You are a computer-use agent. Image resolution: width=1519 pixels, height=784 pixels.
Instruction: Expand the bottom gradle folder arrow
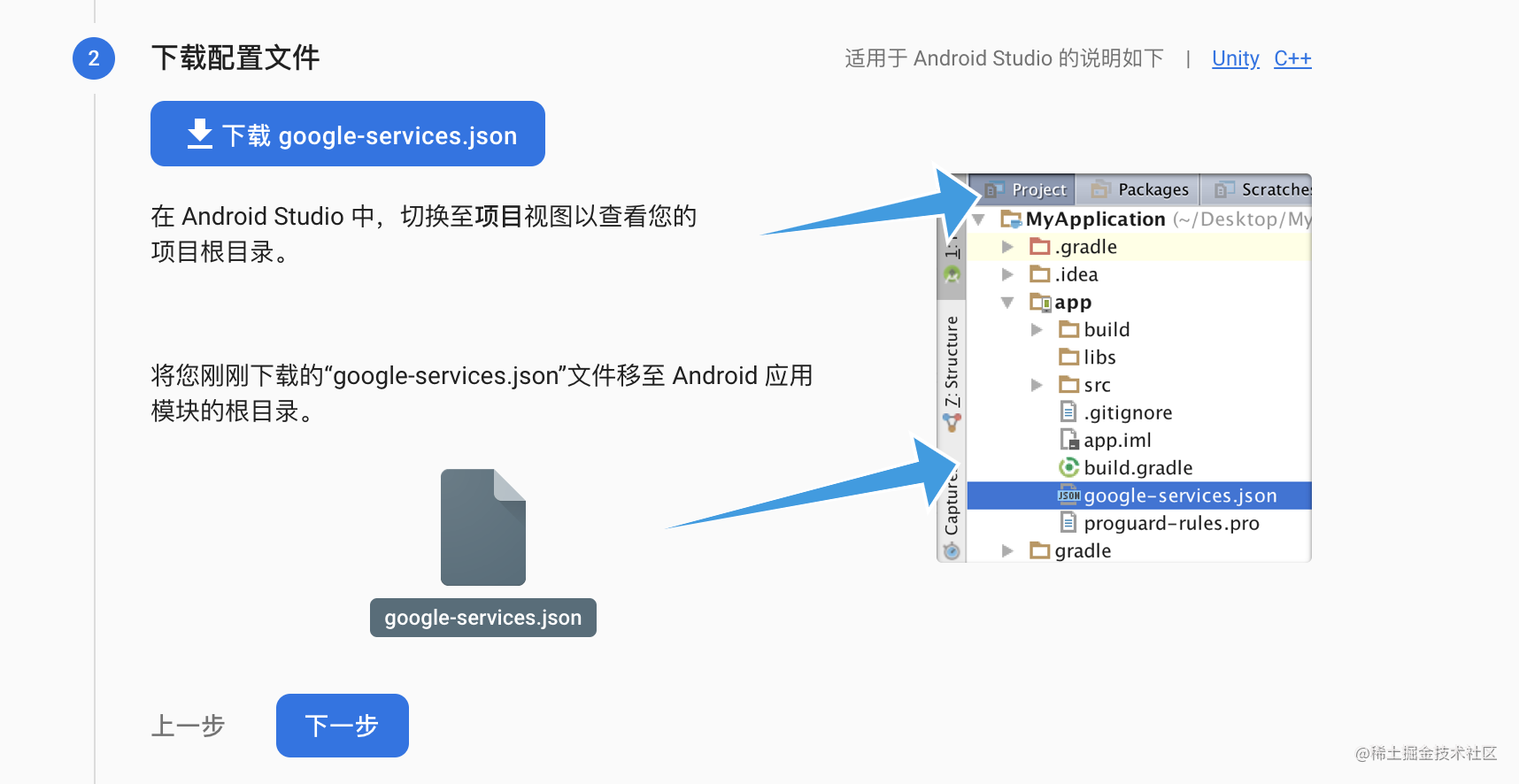pyautogui.click(x=1007, y=550)
